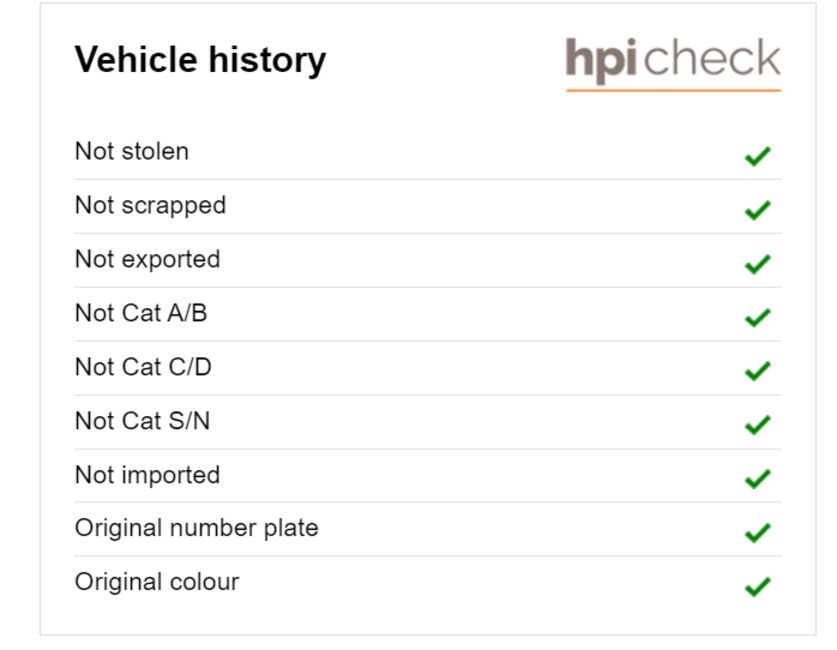Select the Not Cat C/D label

tap(143, 367)
